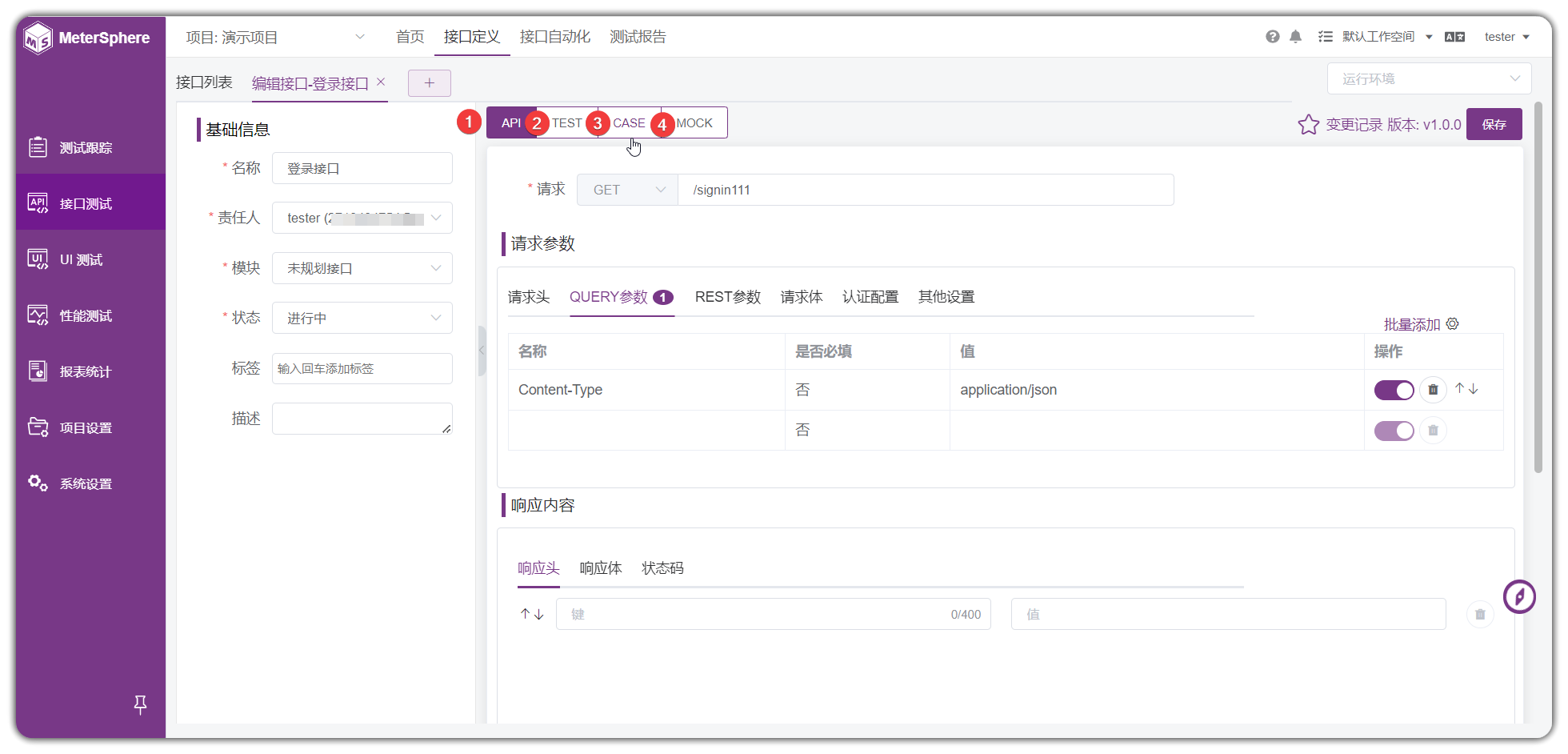
Task: Open the 状态 进行中 dropdown
Action: [362, 318]
